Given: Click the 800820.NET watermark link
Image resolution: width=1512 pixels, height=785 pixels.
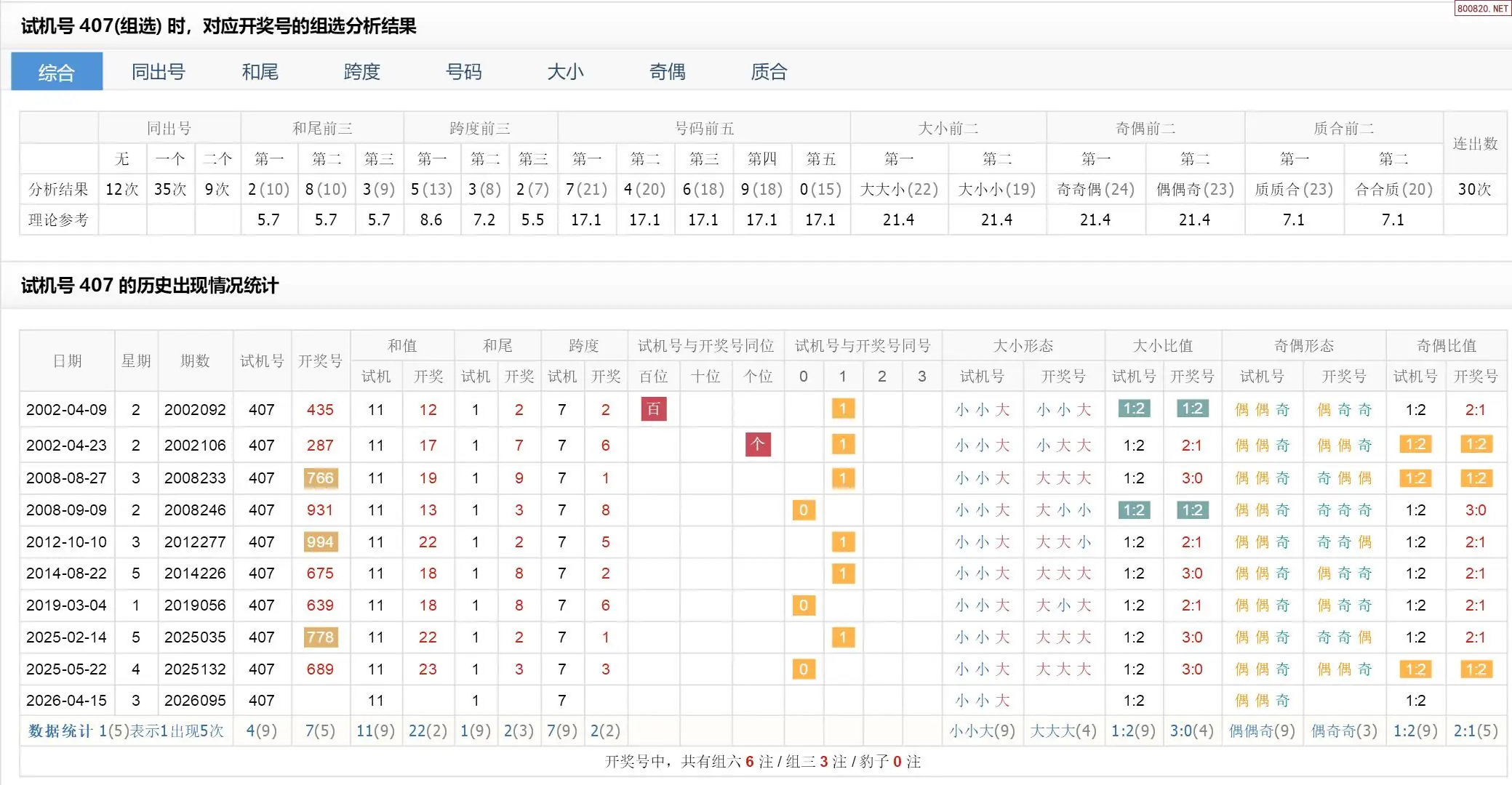Looking at the screenshot, I should click(x=1482, y=8).
